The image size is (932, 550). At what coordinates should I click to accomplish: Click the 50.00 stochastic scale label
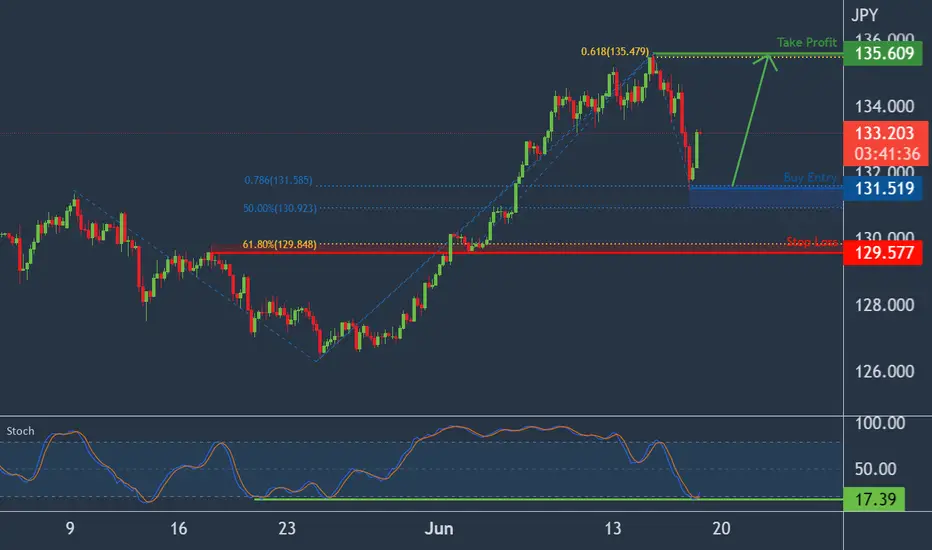click(876, 469)
